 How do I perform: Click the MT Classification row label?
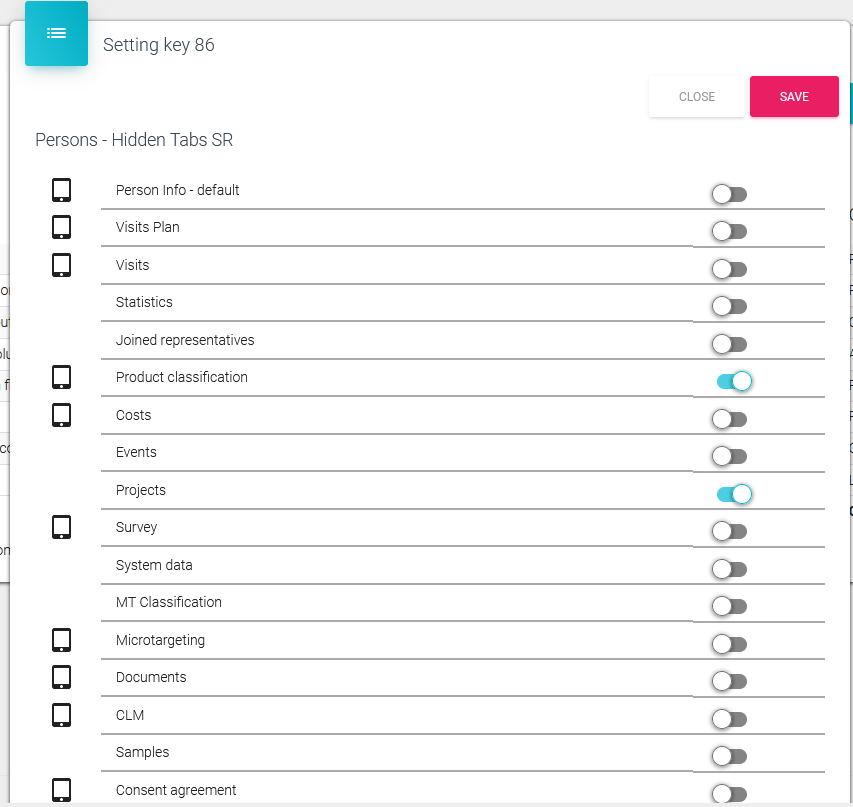[x=169, y=602]
